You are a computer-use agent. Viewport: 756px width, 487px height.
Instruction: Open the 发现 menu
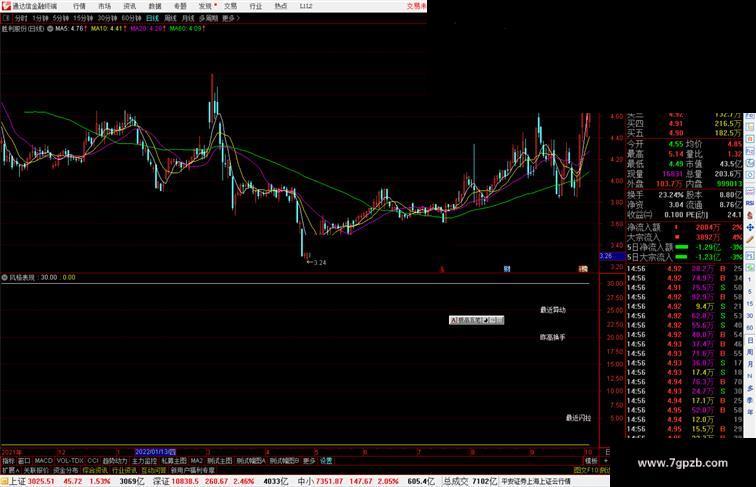click(205, 6)
